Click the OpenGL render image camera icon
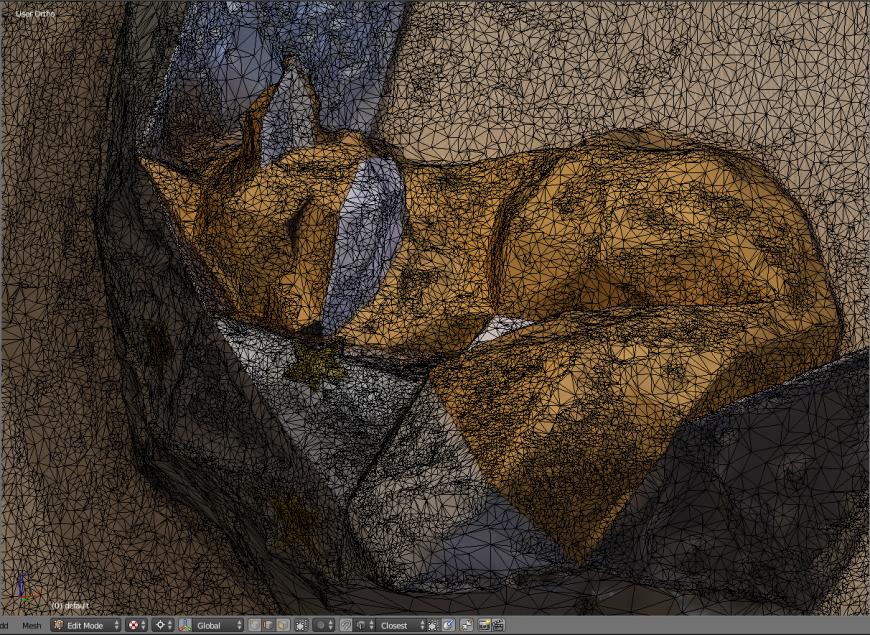 [484, 626]
